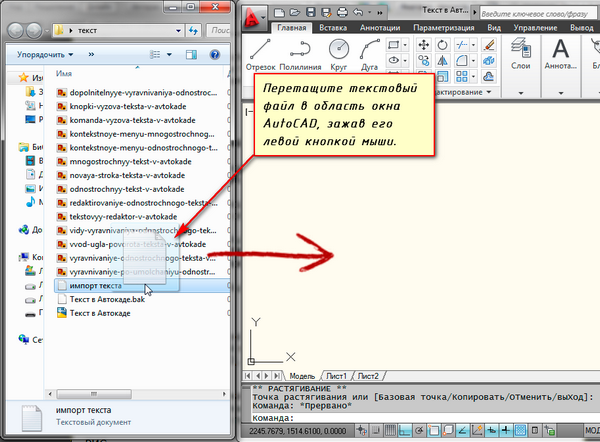Expand quick access toolbar overflow arrows

[x=380, y=13]
